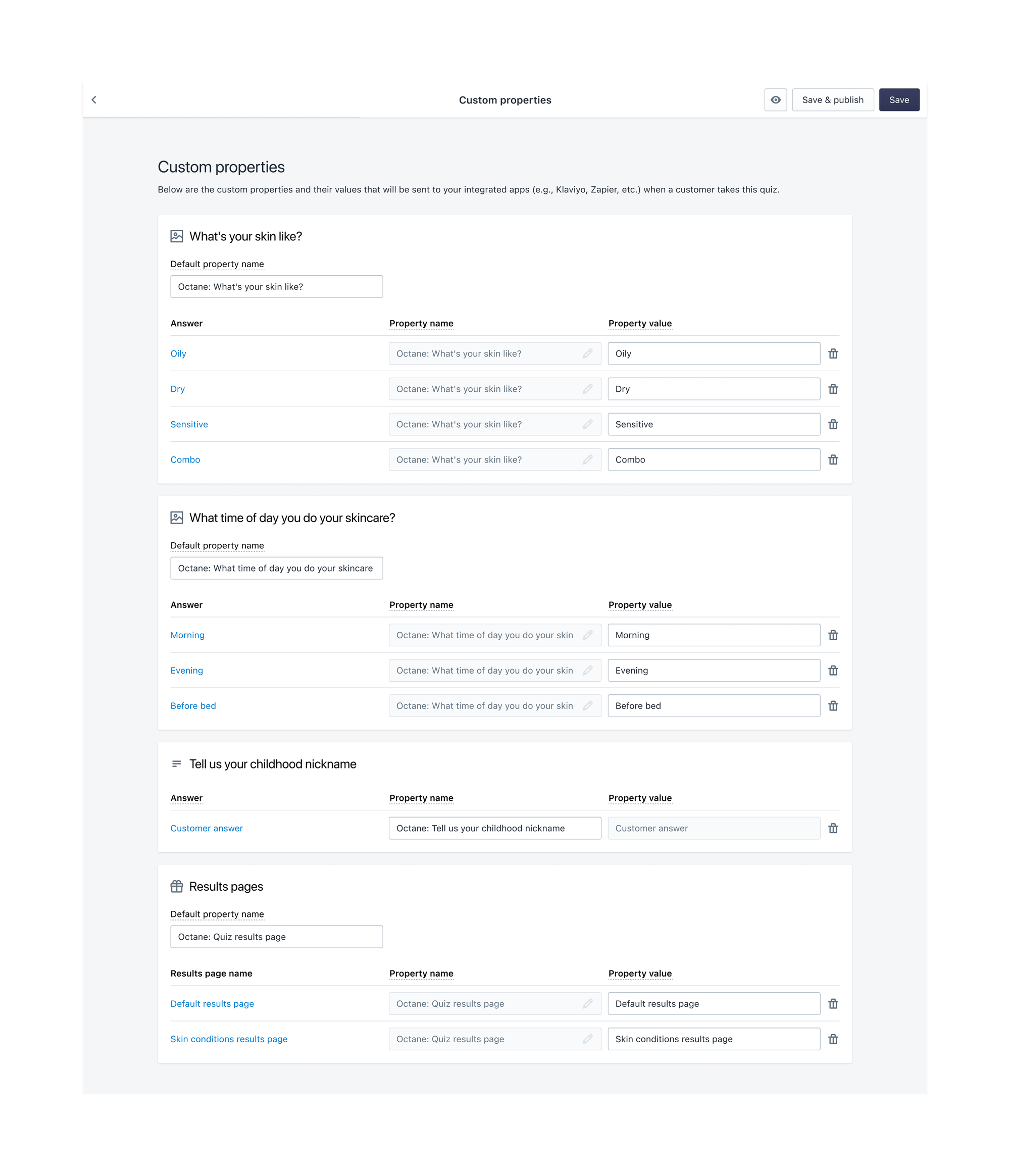This screenshot has height=1176, width=1010.
Task: Delete the Before bed property row
Action: (833, 706)
